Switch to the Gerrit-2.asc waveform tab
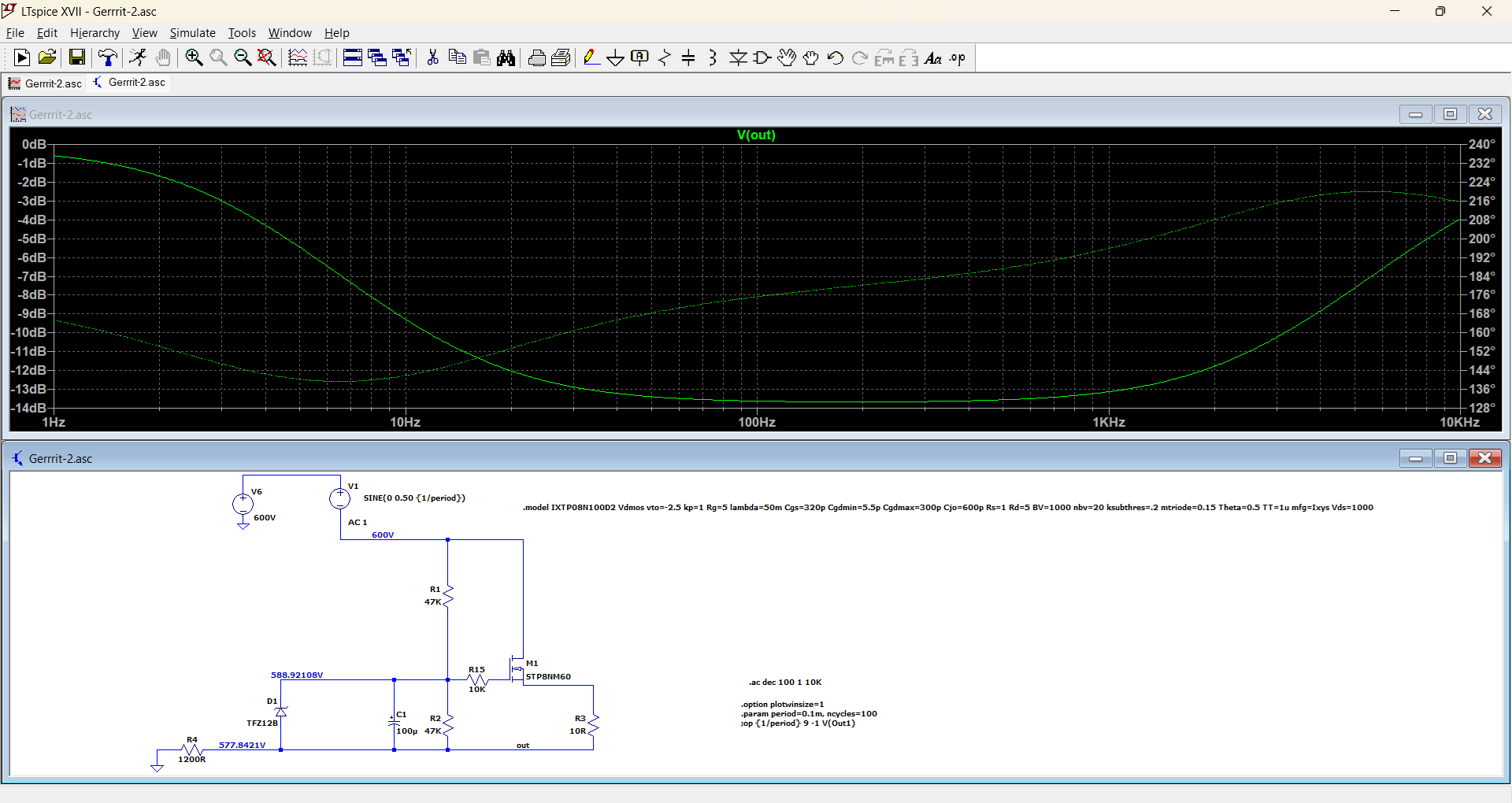Screen dimensions: 1512x803 point(45,83)
